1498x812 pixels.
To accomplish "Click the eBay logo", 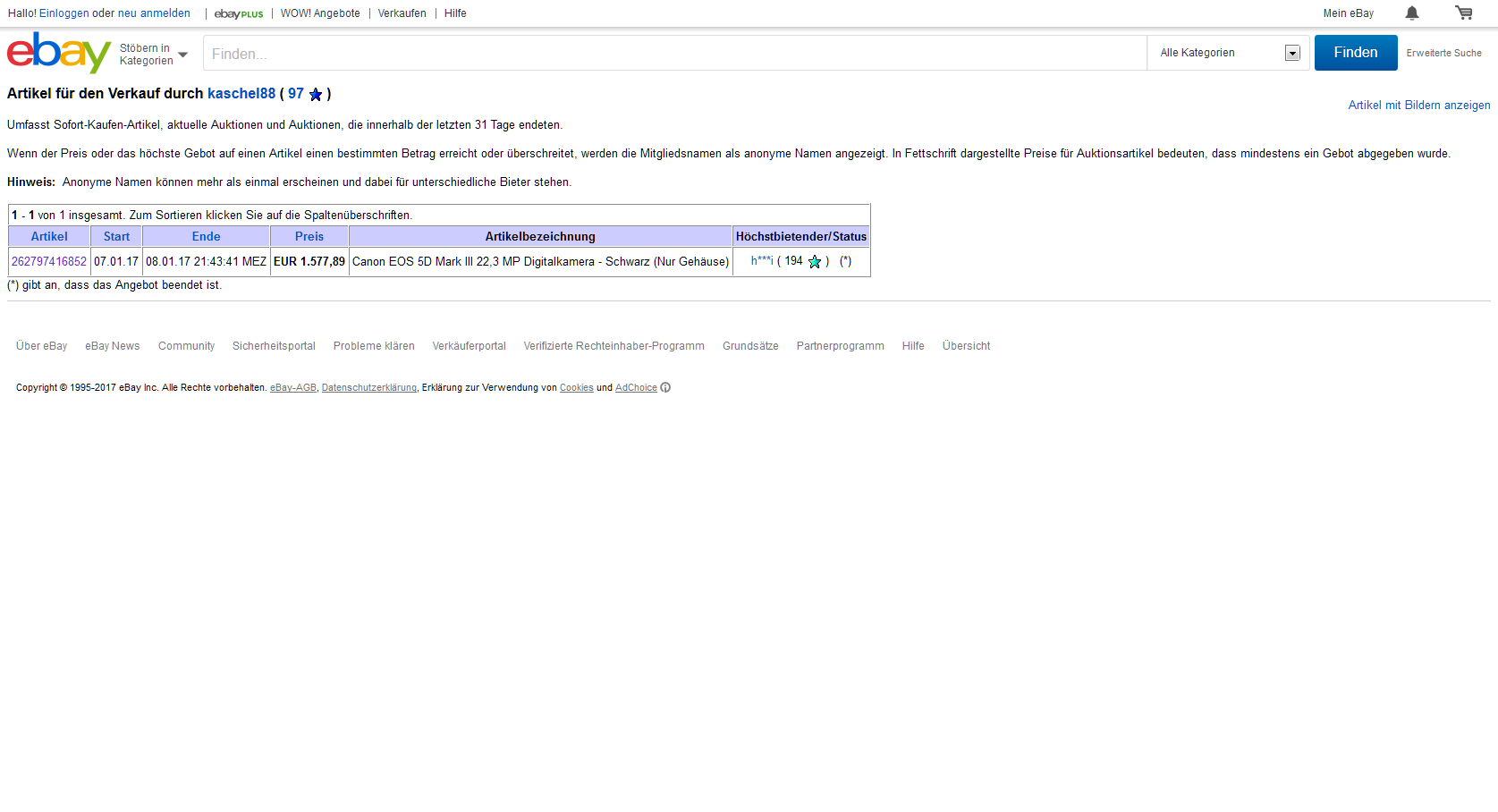I will point(58,54).
